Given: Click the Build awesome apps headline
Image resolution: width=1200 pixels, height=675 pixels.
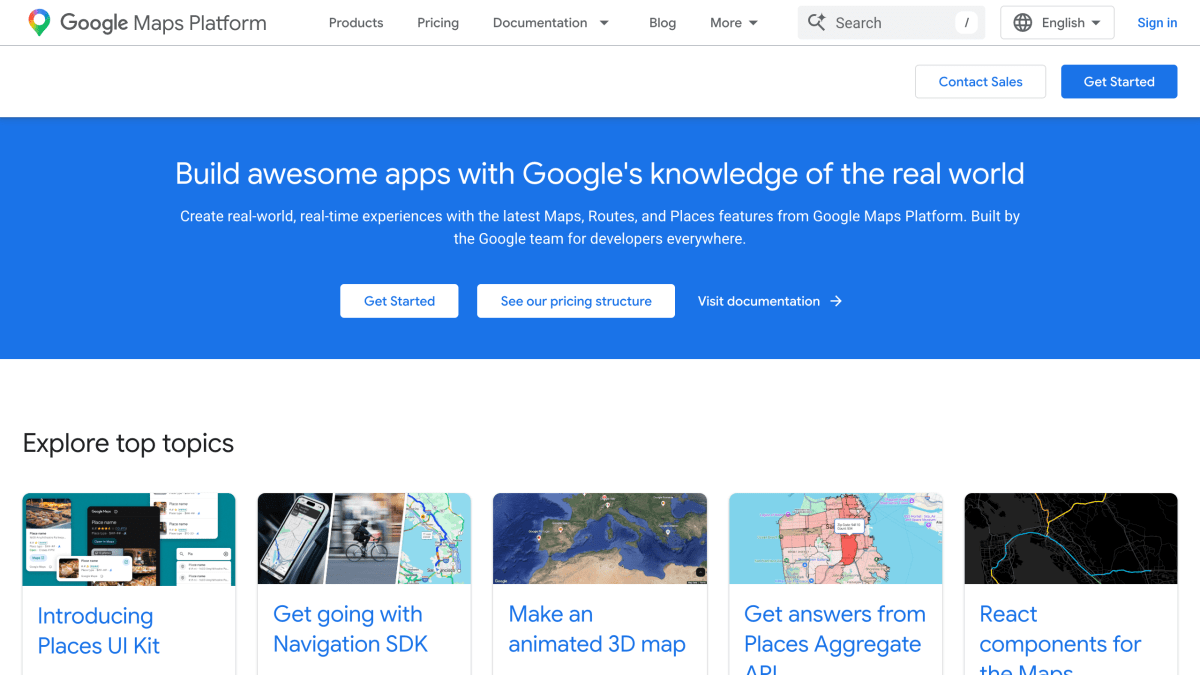Looking at the screenshot, I should click(x=600, y=173).
